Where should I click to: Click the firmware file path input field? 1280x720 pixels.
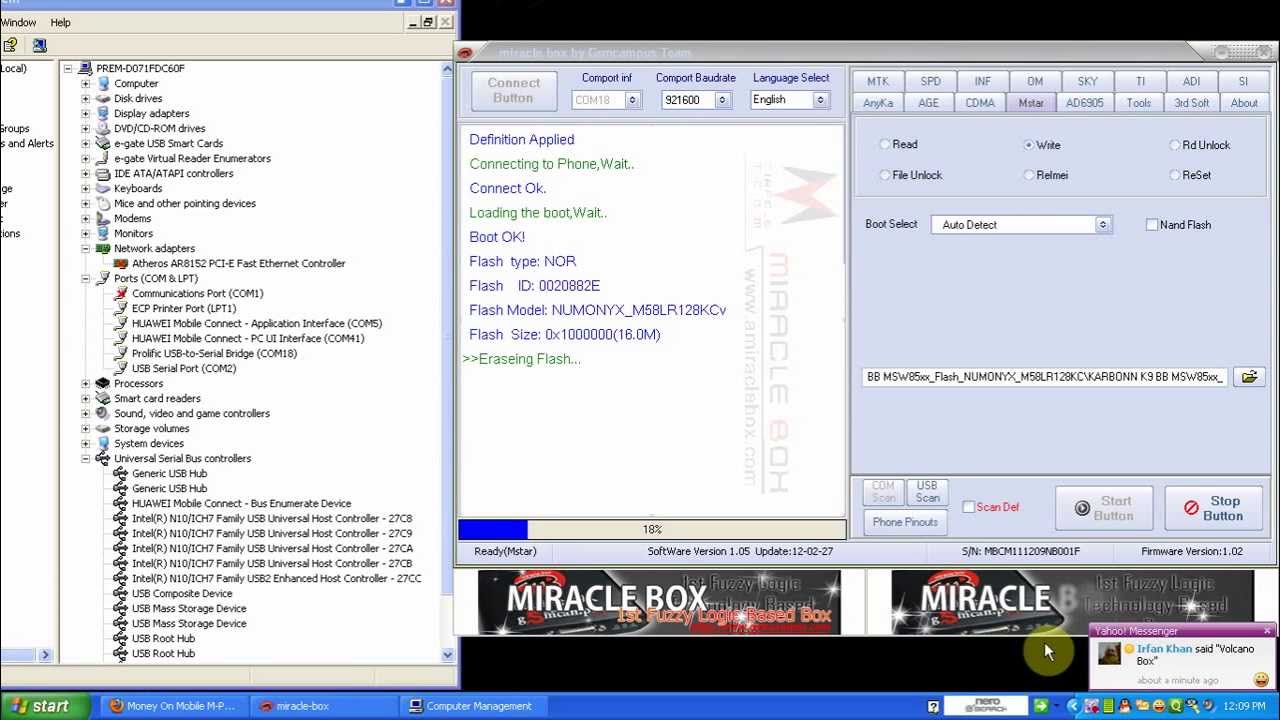tap(1046, 377)
